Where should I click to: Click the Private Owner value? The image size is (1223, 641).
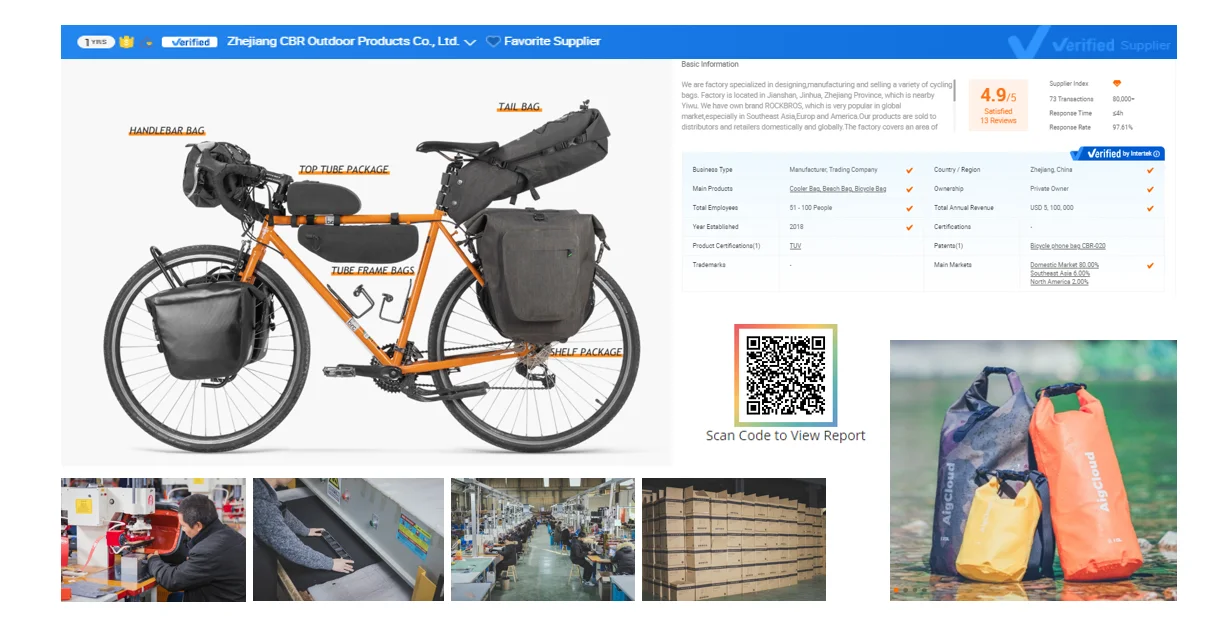click(1049, 189)
